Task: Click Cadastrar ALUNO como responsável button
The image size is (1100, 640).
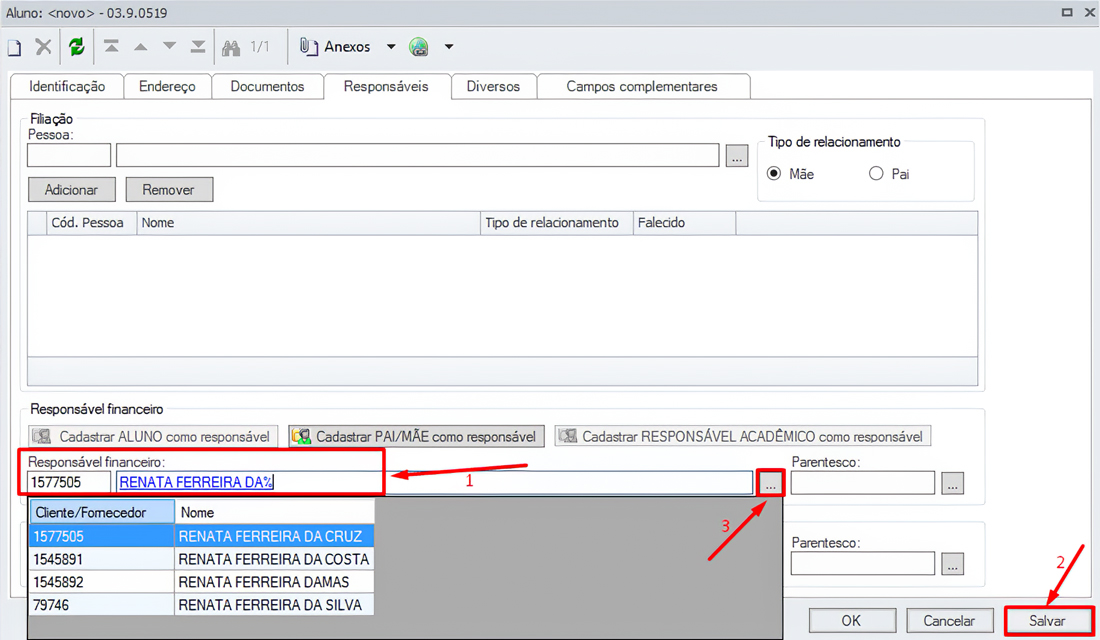Action: 153,437
